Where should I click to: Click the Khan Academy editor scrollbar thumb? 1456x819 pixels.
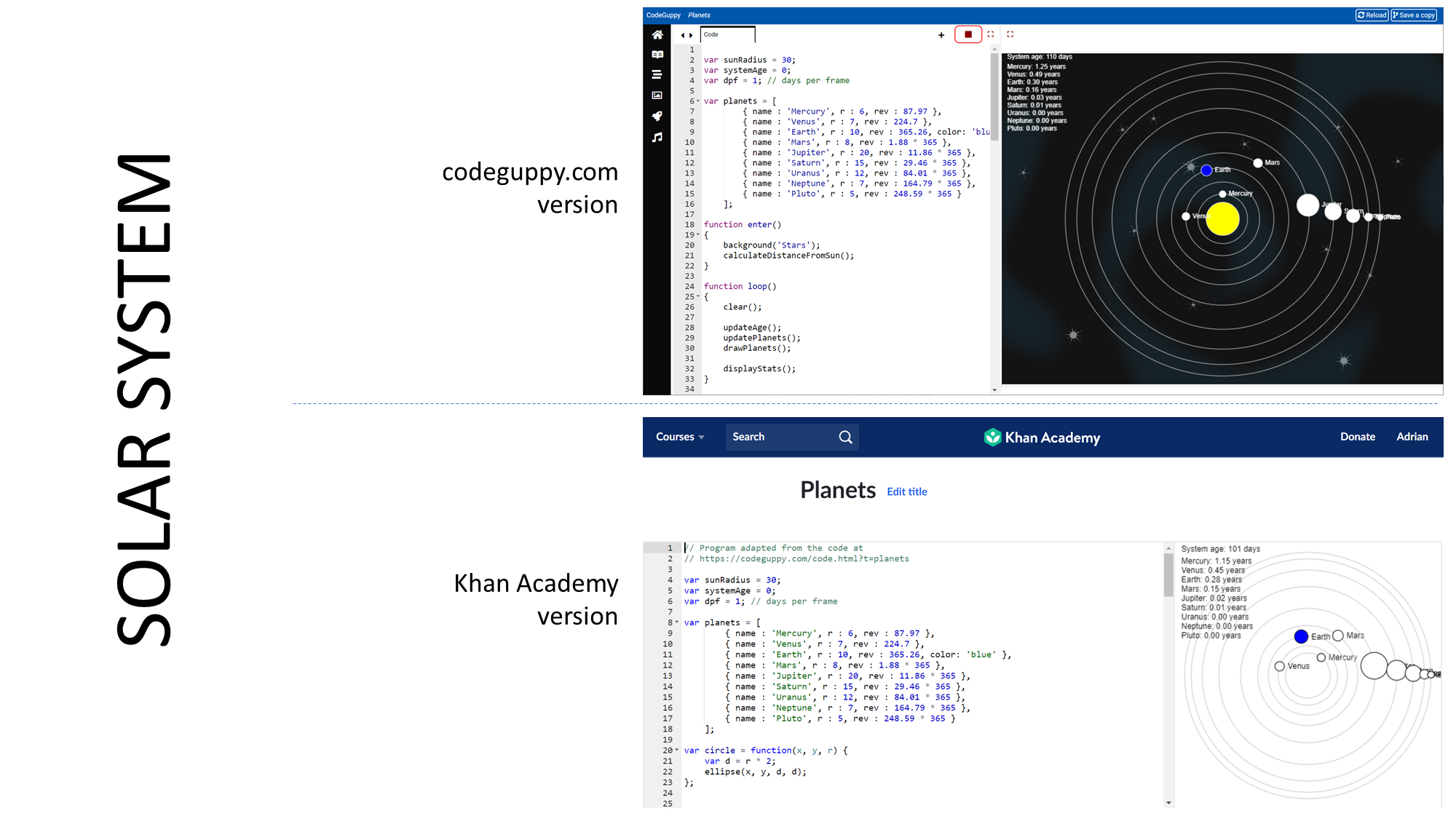click(x=1168, y=574)
